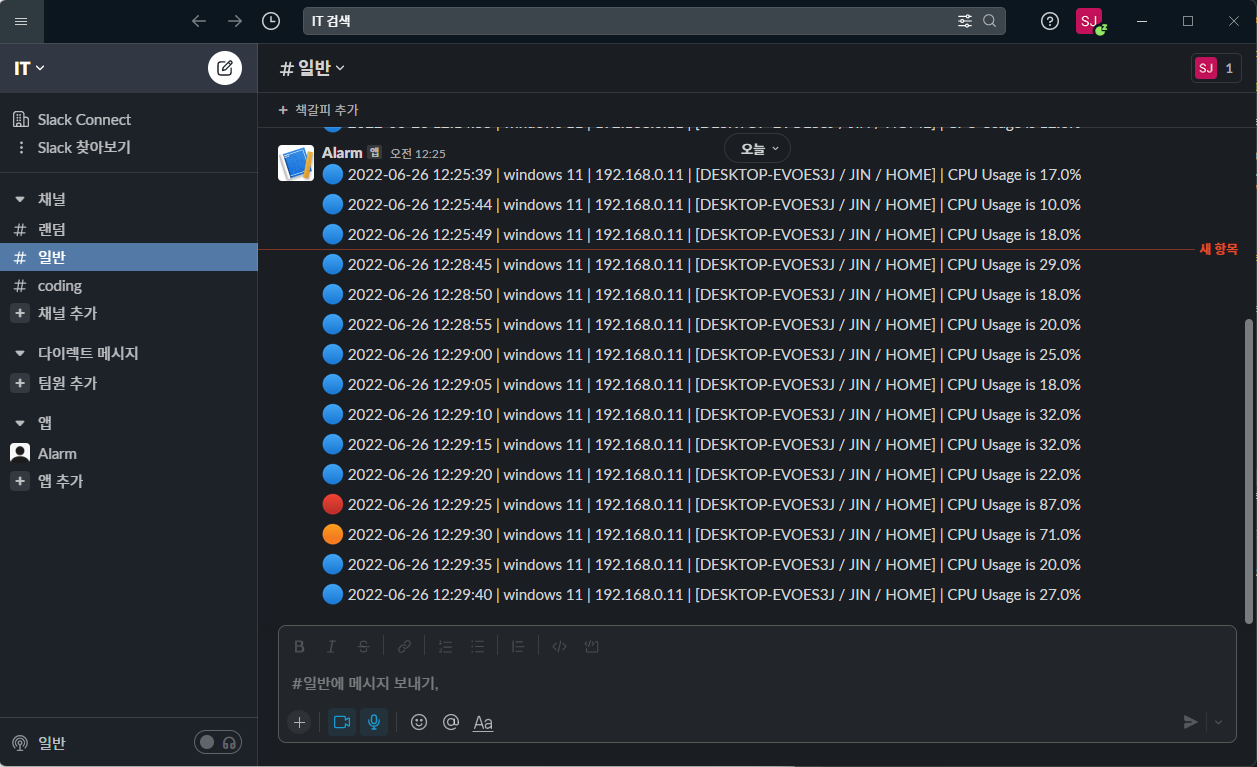1257x767 pixels.
Task: Send the message with arrow icon
Action: coord(1190,722)
